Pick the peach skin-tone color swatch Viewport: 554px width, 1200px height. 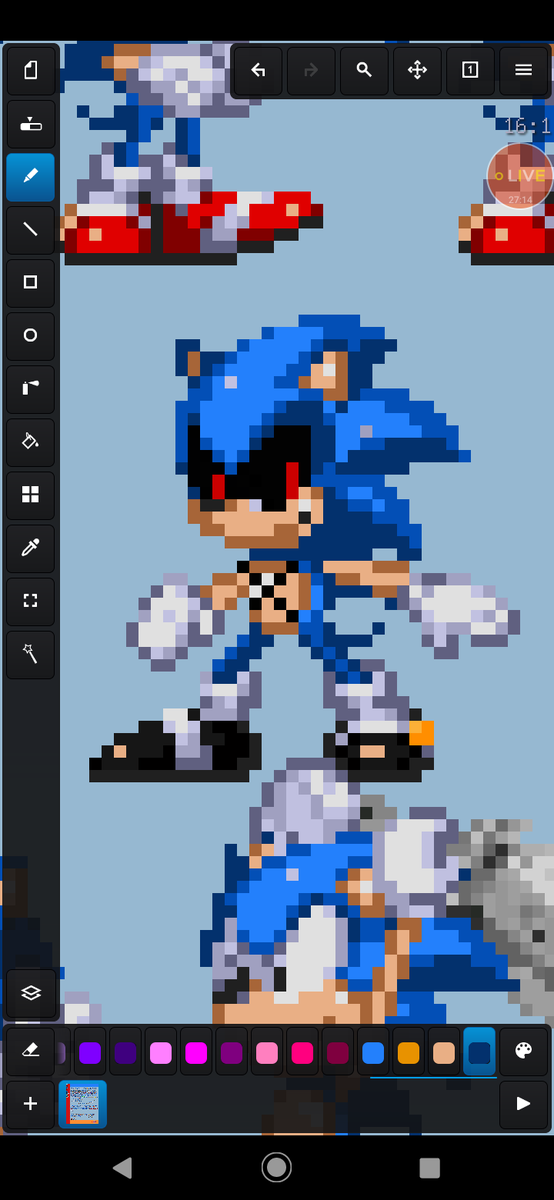pos(443,1052)
